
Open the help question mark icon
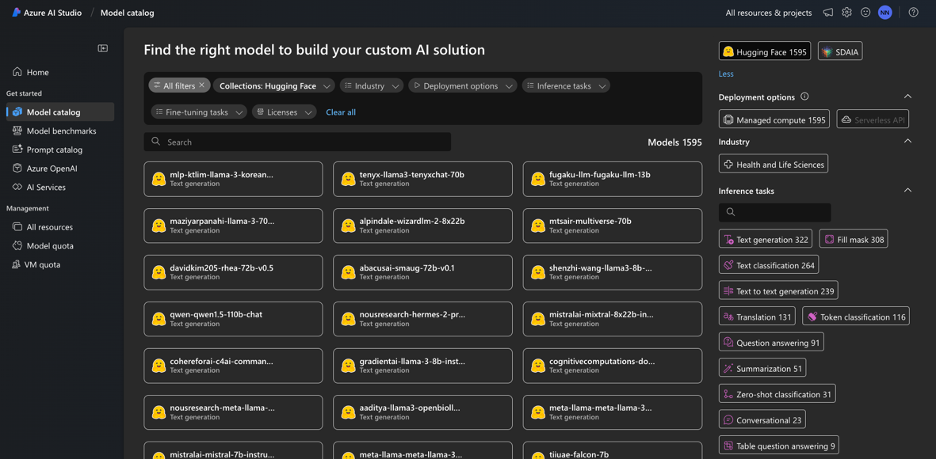pyautogui.click(x=913, y=13)
